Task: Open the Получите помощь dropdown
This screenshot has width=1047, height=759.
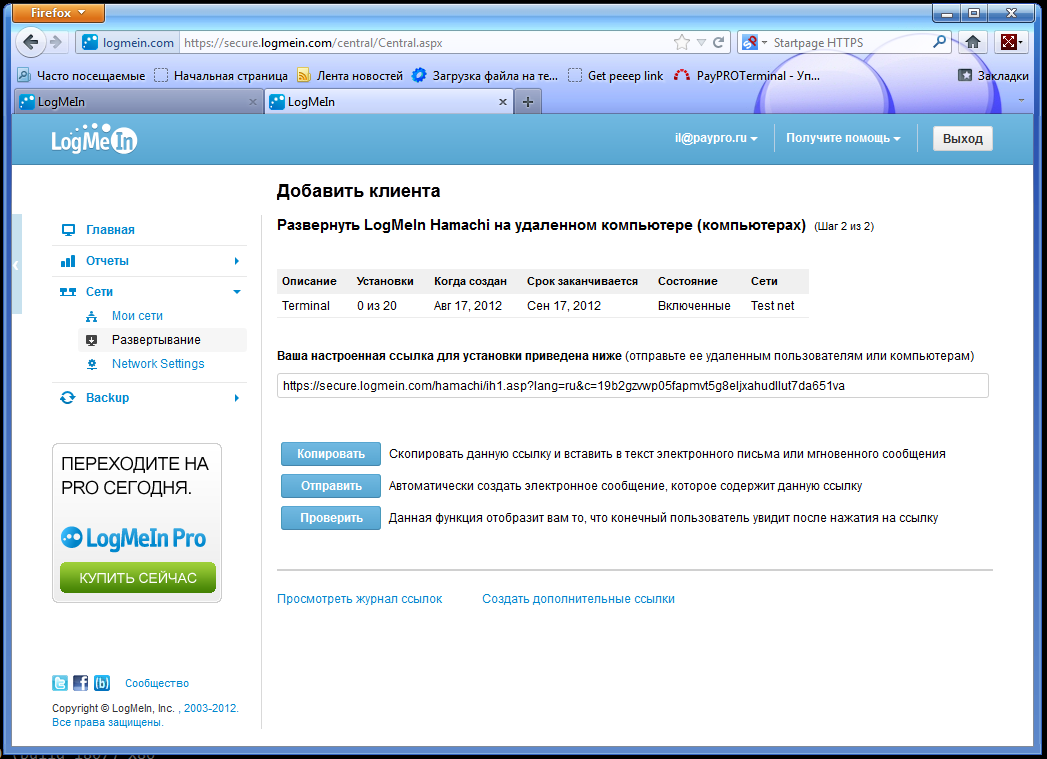Action: [x=843, y=139]
